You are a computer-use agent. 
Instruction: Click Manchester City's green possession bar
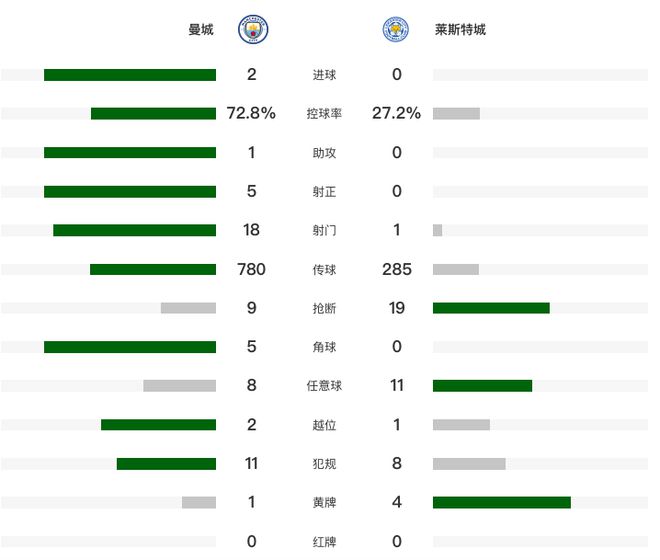tap(153, 114)
